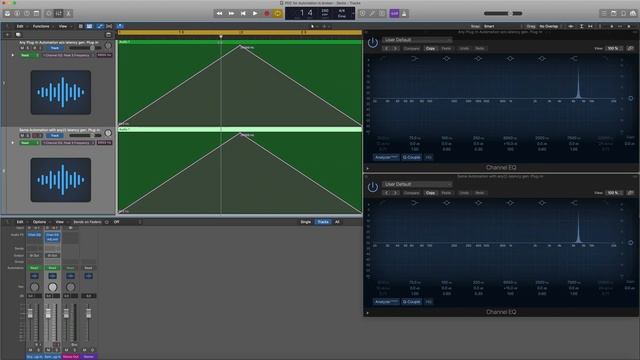640x360 pixels.
Task: Open the global tracks configuration icon
Action: (108, 35)
